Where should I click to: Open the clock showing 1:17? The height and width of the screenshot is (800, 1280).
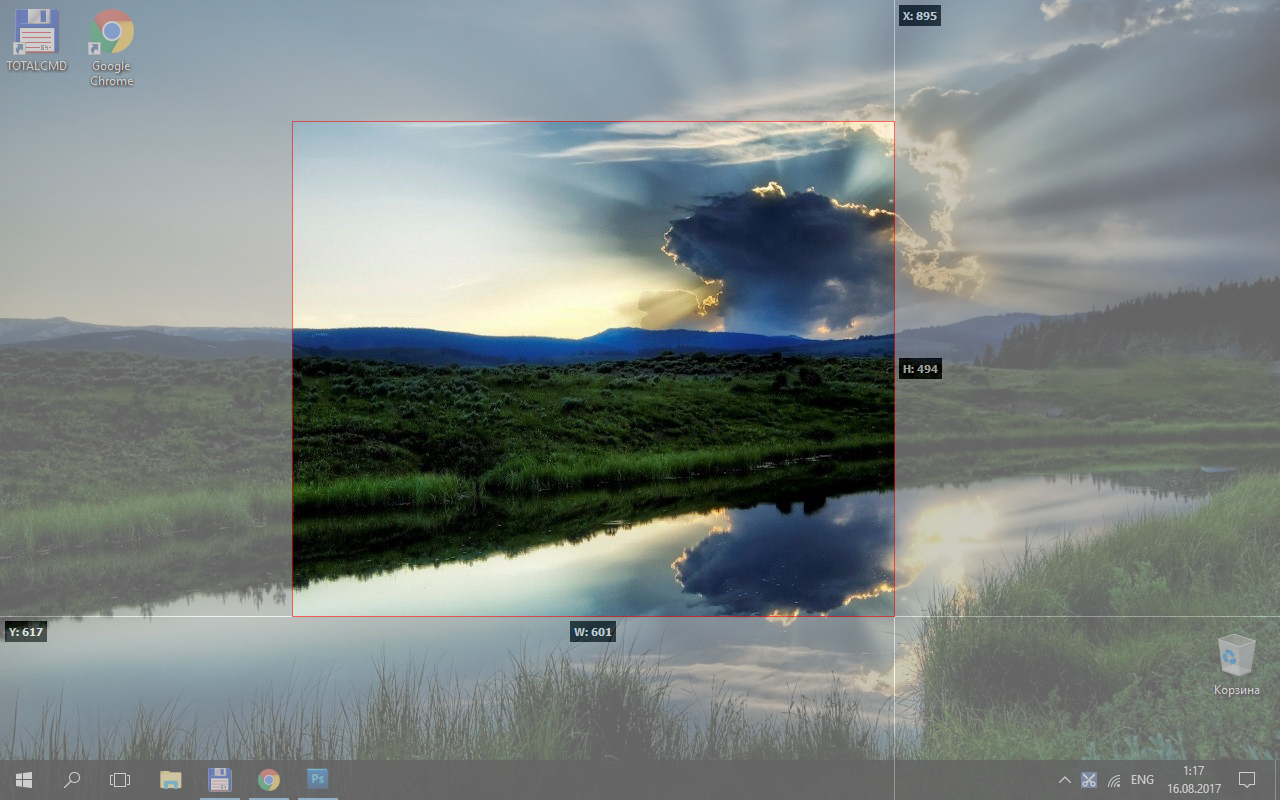(x=1192, y=780)
